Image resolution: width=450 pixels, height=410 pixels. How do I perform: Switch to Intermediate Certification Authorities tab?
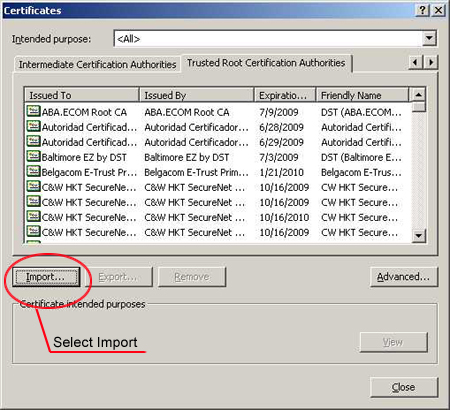[97, 64]
